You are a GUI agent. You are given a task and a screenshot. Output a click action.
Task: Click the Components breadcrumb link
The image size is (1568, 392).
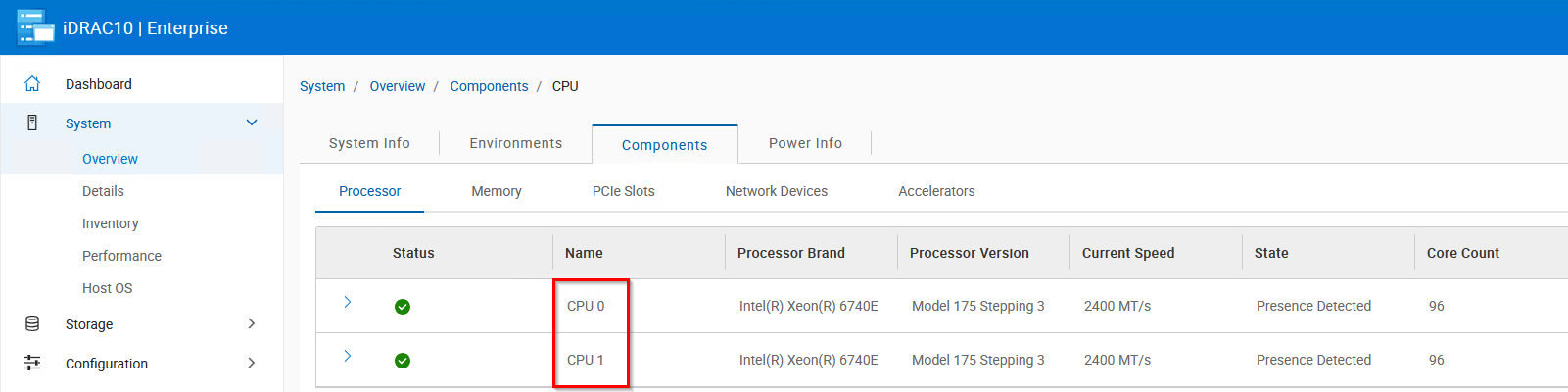coord(489,86)
